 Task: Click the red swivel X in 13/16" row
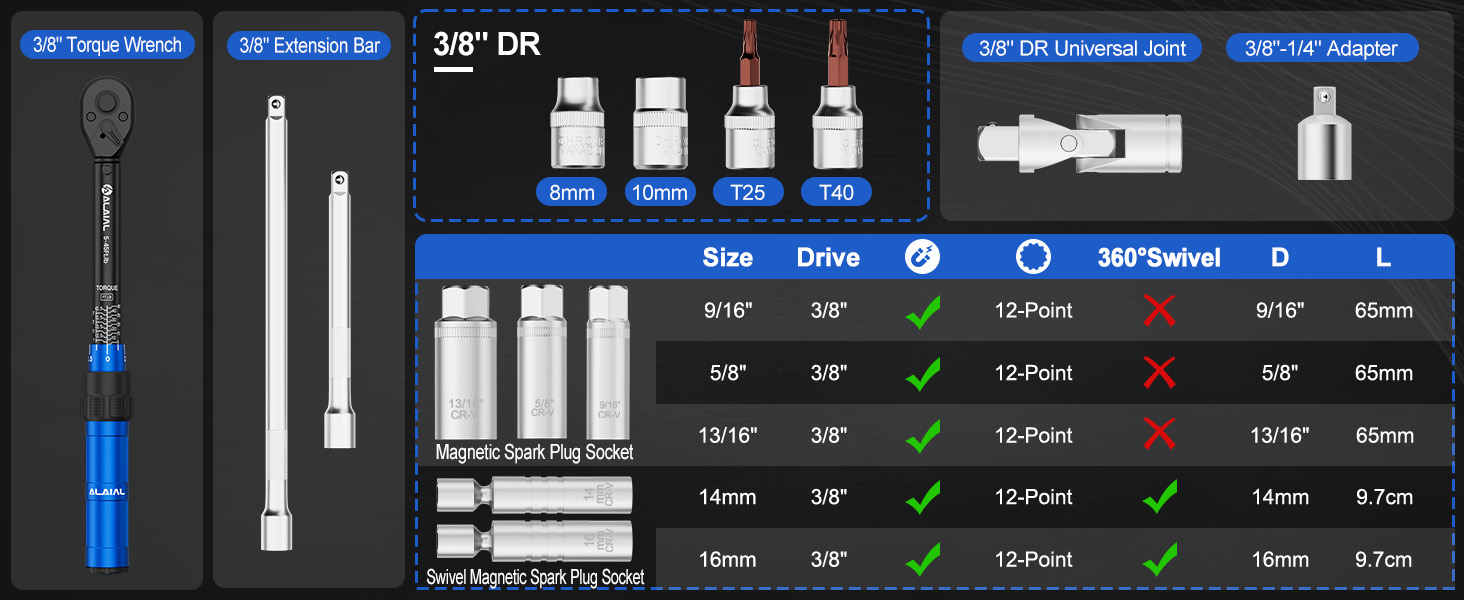1159,435
